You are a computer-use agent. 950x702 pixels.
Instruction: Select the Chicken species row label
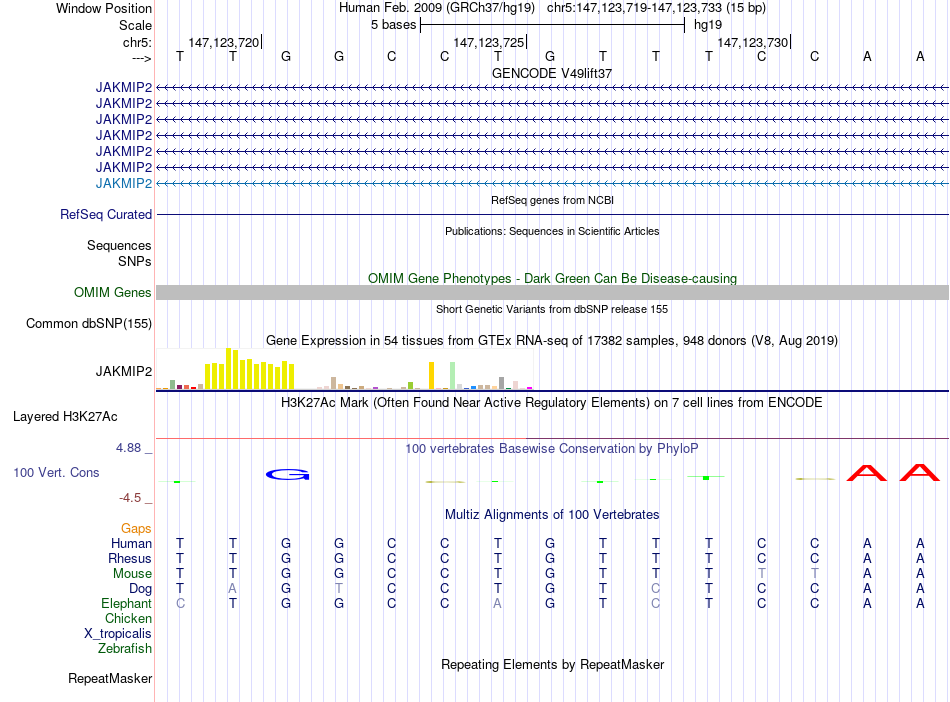point(128,618)
